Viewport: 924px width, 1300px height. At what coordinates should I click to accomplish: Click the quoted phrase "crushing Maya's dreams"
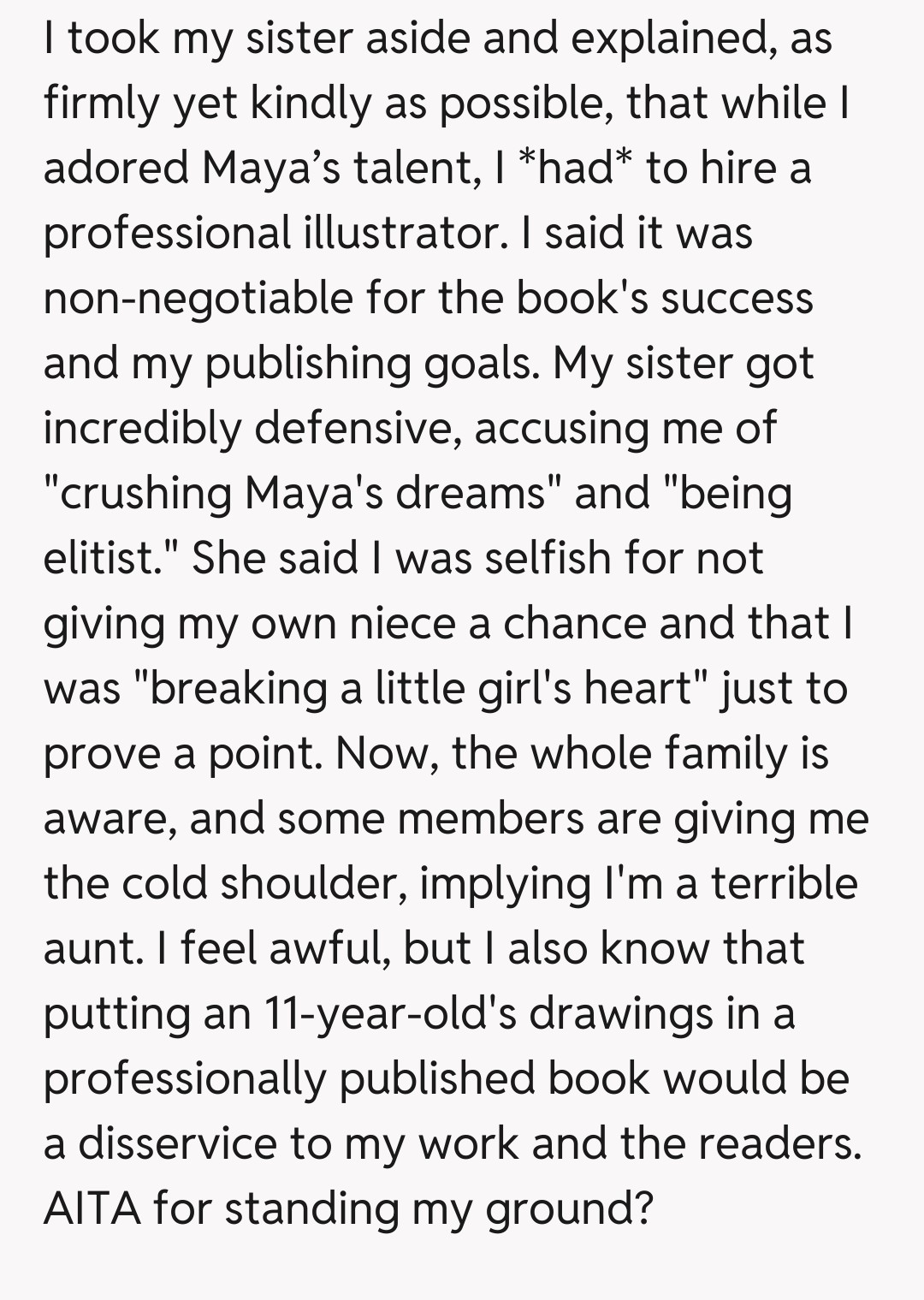pos(301,494)
